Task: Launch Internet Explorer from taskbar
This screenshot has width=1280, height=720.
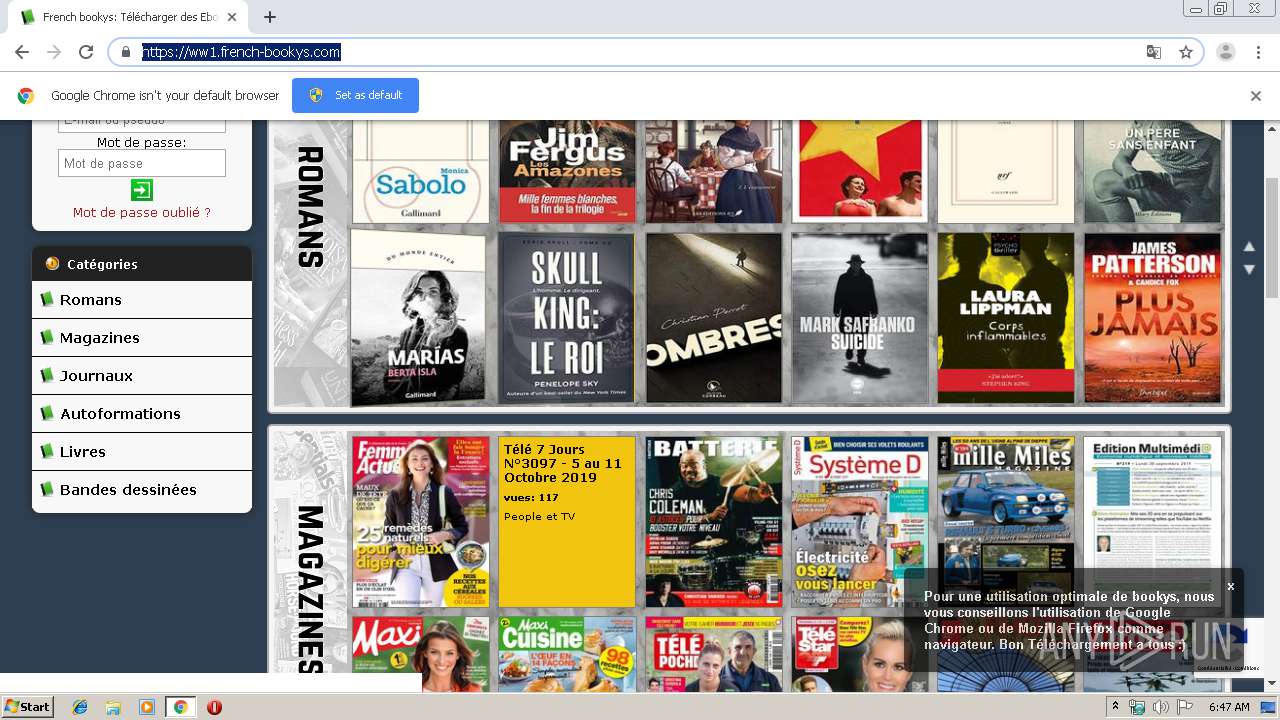Action: (x=80, y=707)
